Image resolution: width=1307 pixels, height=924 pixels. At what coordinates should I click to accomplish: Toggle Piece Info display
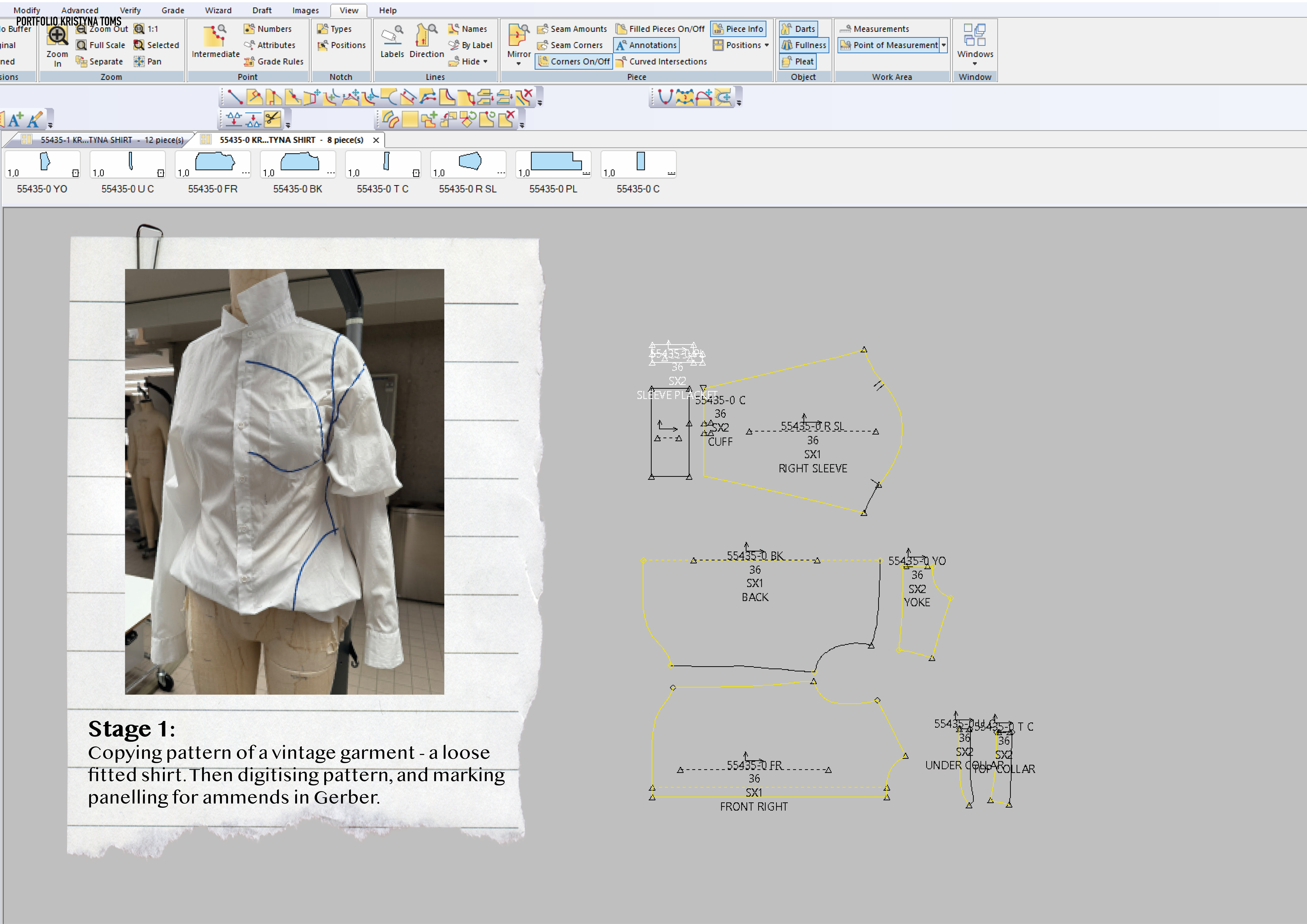738,28
